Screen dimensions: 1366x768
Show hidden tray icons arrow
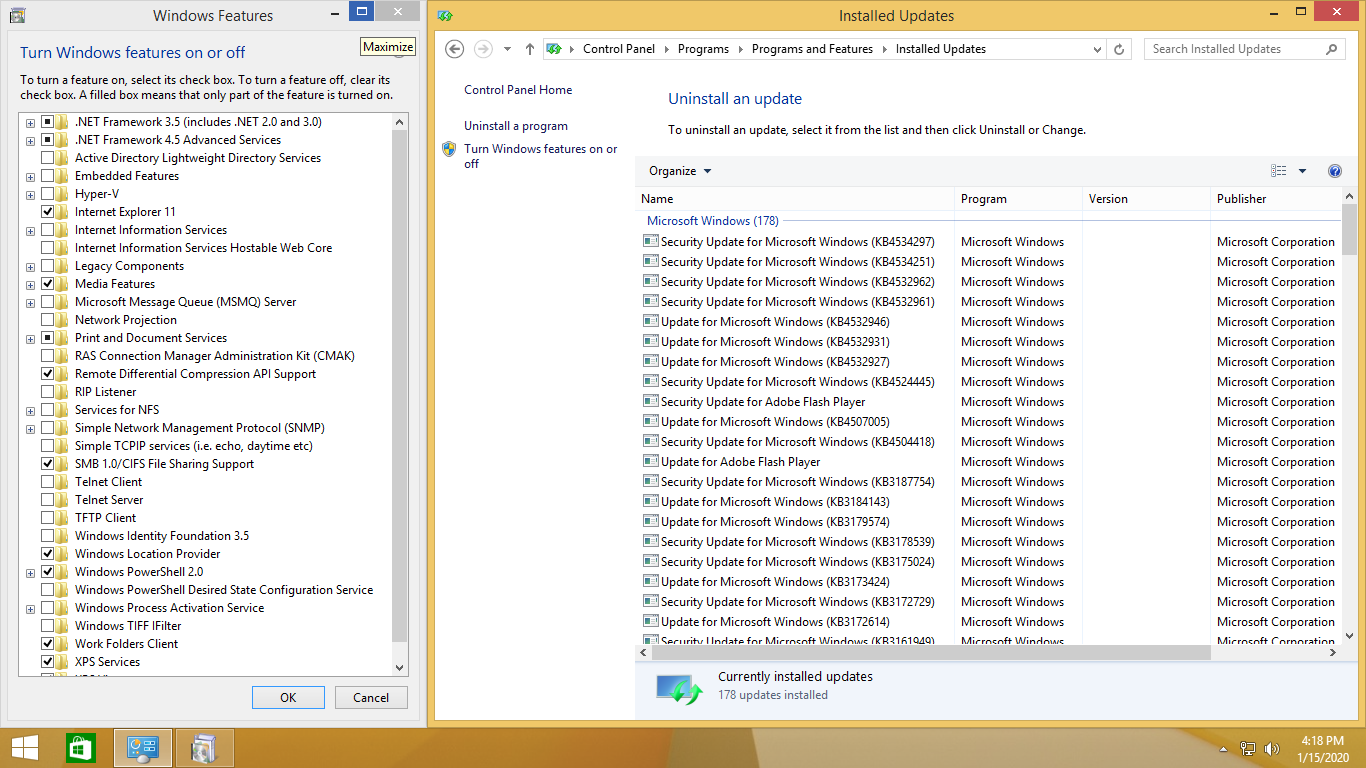(1224, 749)
